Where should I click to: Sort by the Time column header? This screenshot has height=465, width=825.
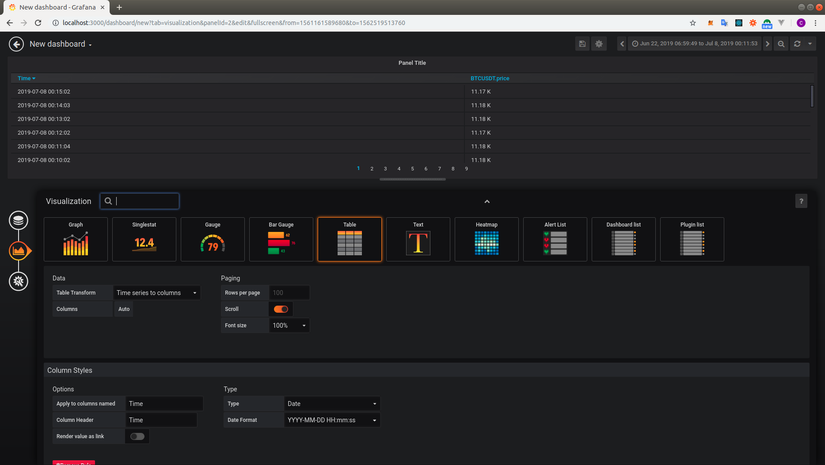coord(26,78)
